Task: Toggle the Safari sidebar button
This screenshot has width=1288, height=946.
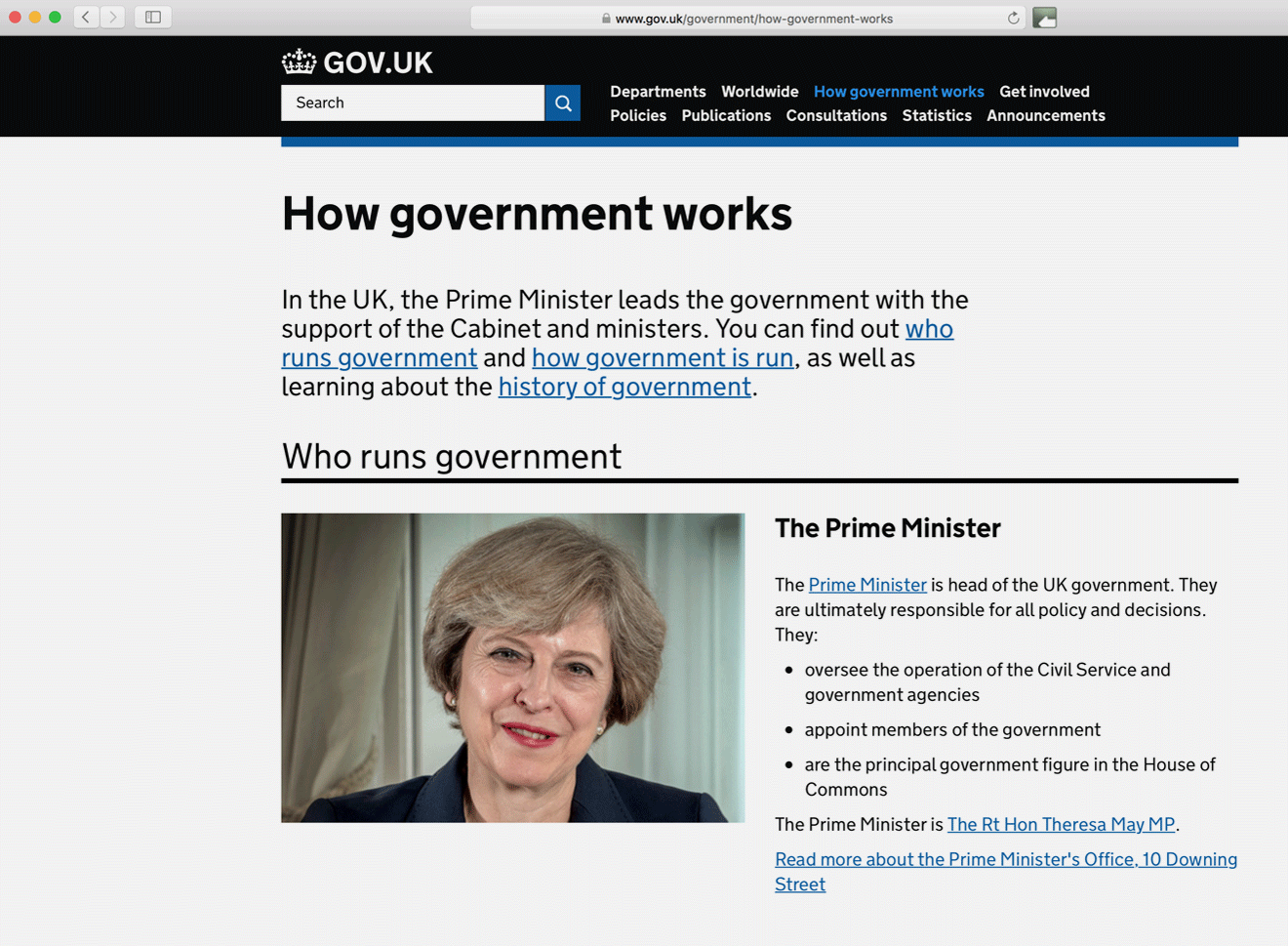Action: point(153,18)
